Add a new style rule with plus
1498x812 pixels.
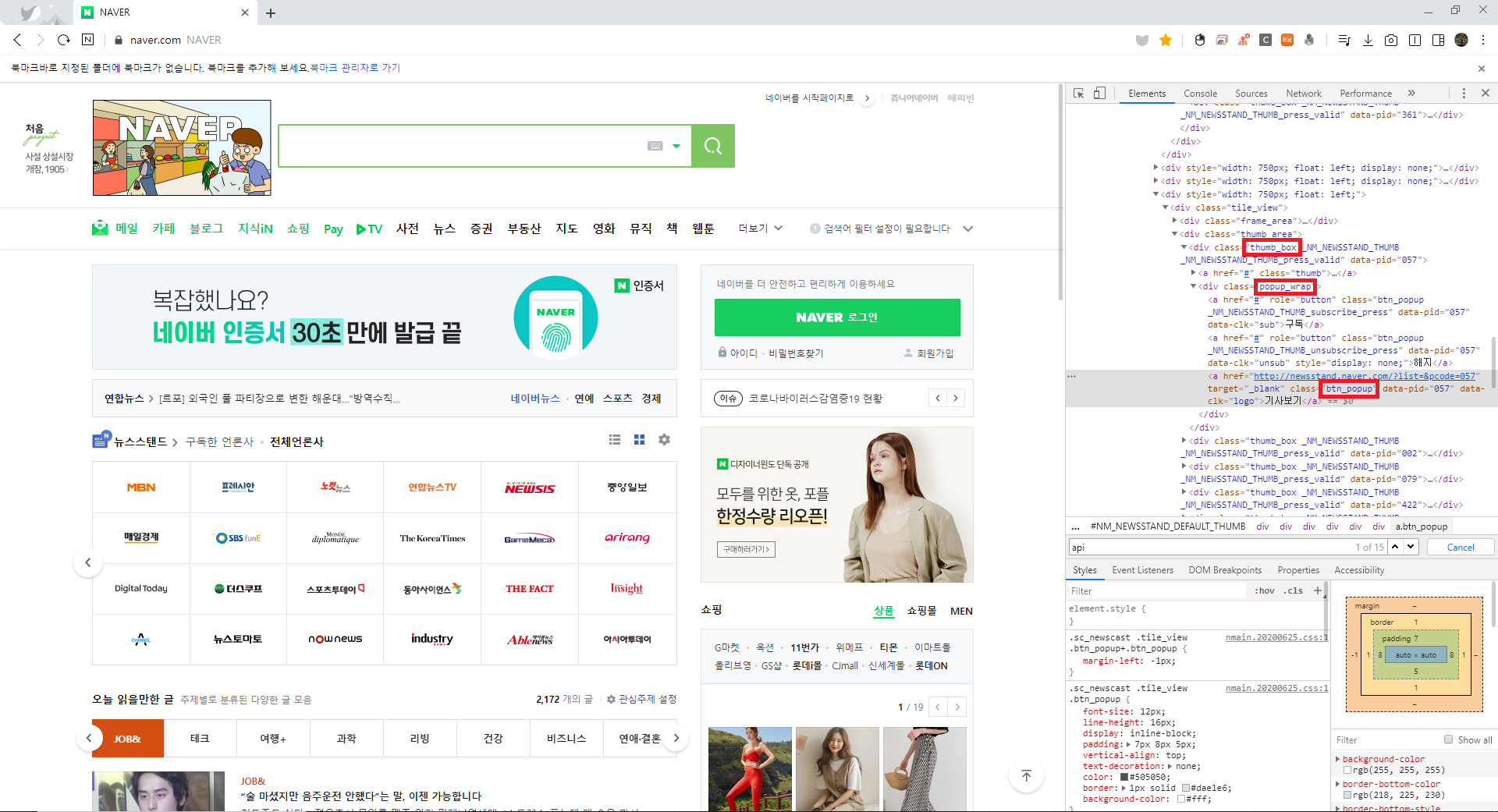click(1318, 590)
